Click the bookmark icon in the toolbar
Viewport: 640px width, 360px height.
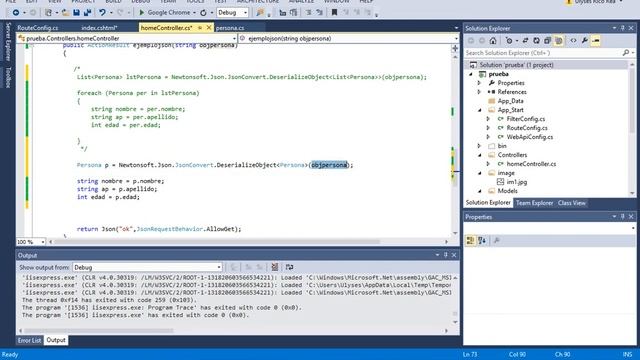[x=334, y=13]
